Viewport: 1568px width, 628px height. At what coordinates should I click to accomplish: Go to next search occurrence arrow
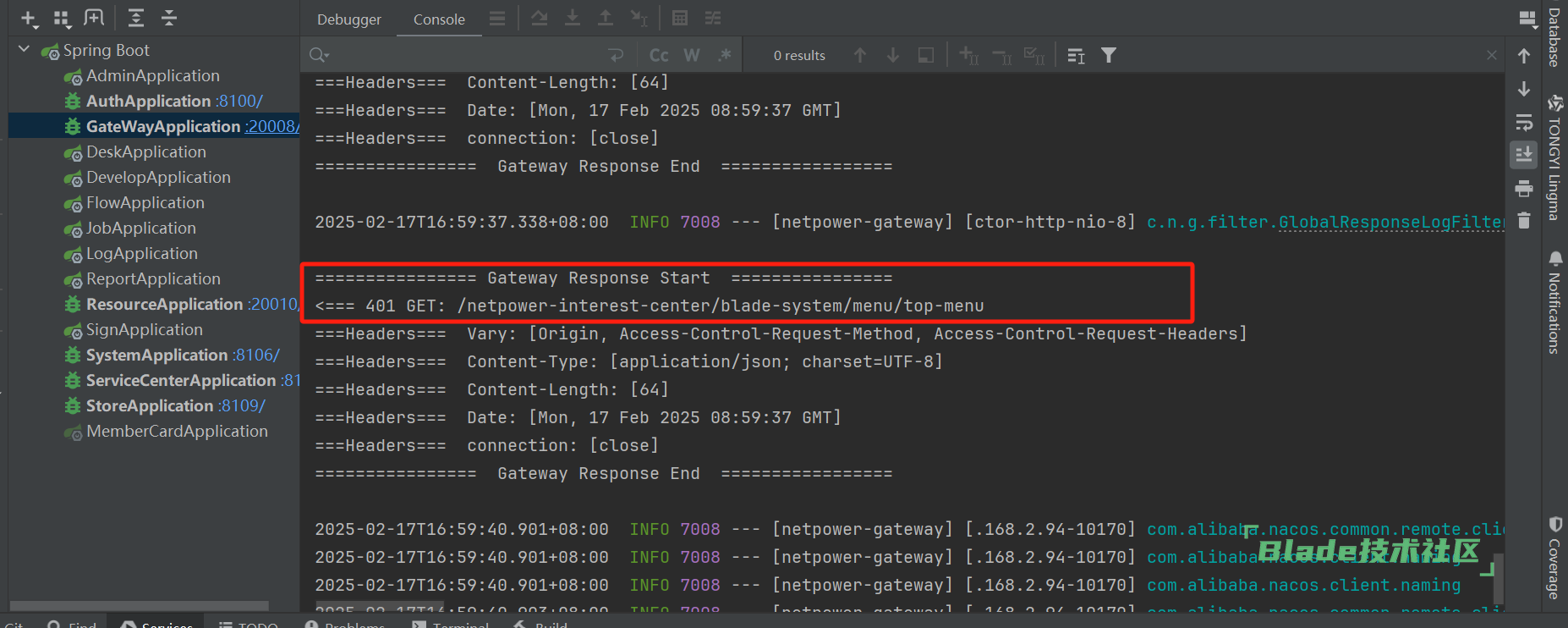893,55
